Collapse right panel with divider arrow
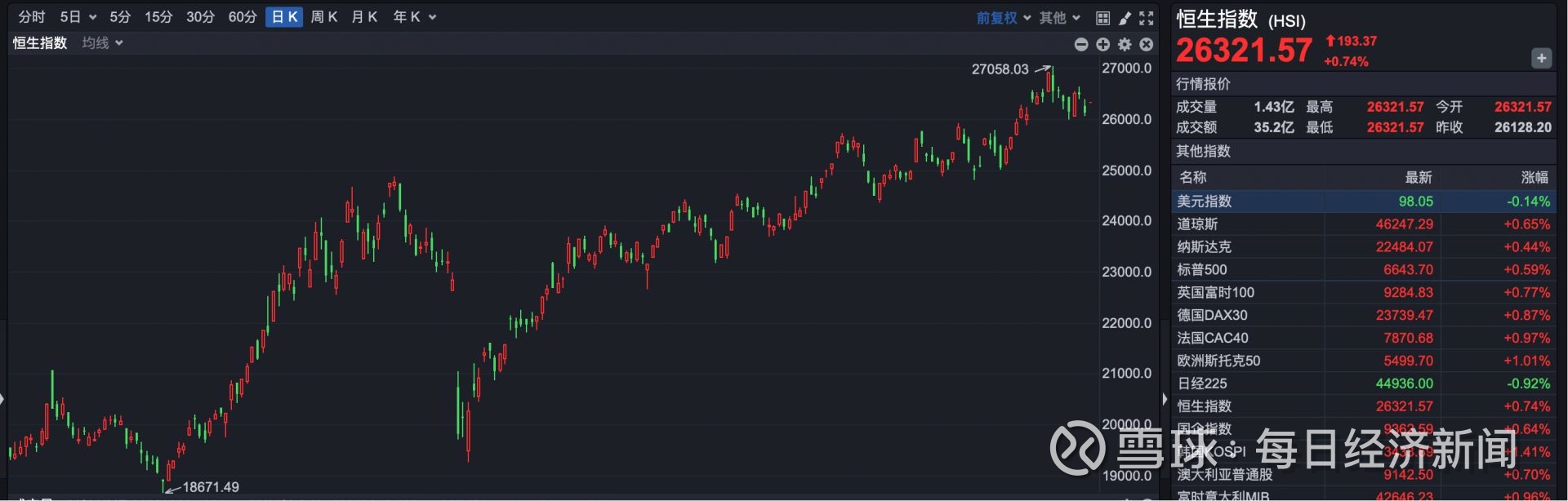The width and height of the screenshot is (1568, 501). 1165,399
